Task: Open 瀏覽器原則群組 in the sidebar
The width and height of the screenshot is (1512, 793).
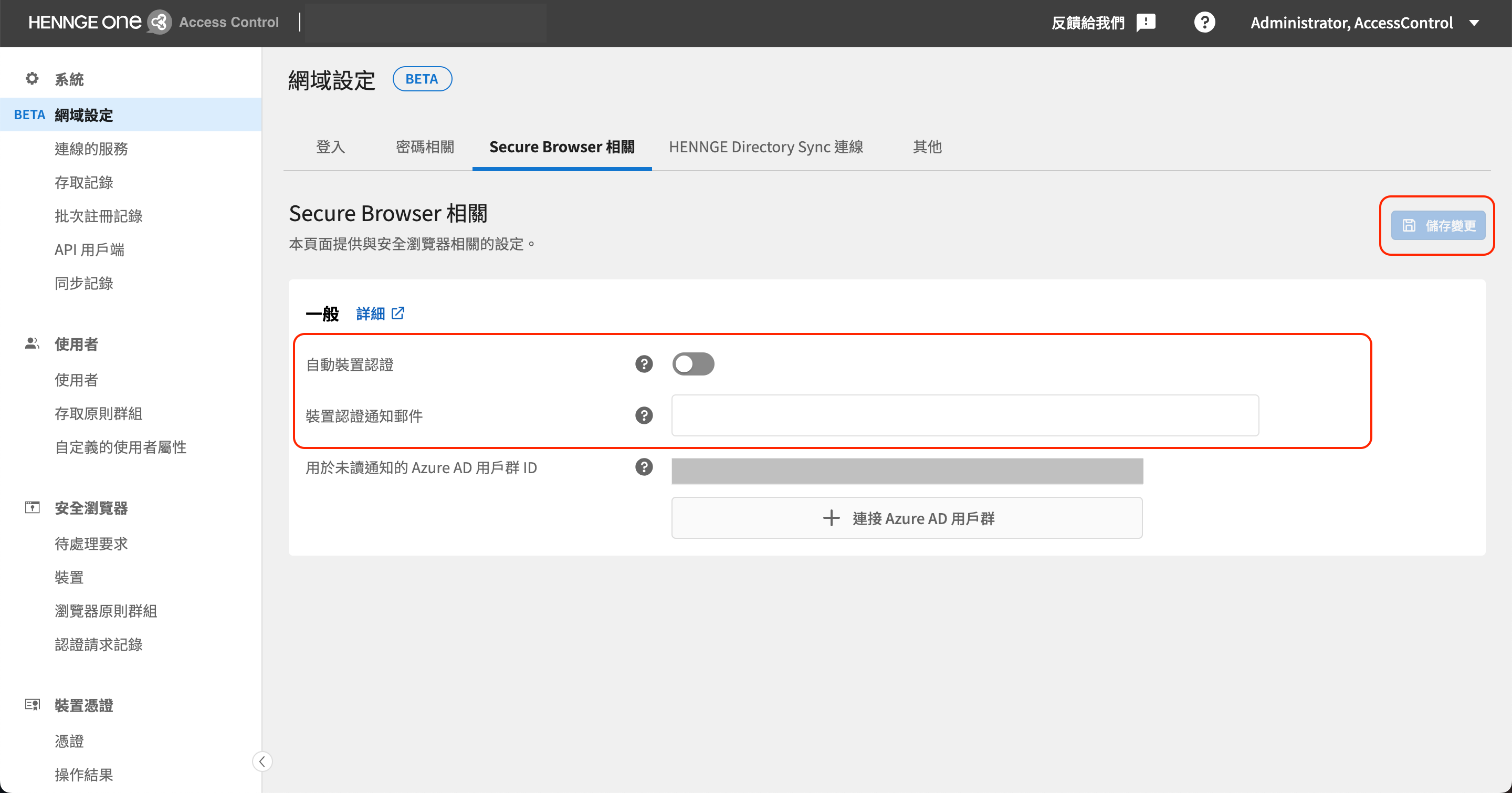Action: pos(106,610)
